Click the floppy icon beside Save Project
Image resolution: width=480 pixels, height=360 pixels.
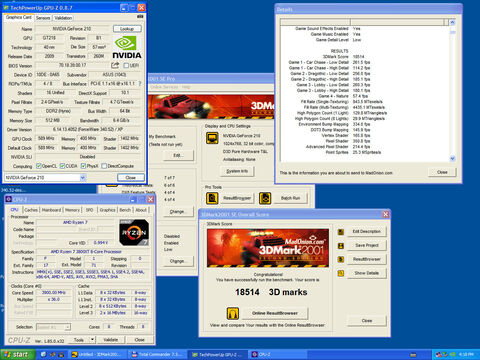pos(341,246)
